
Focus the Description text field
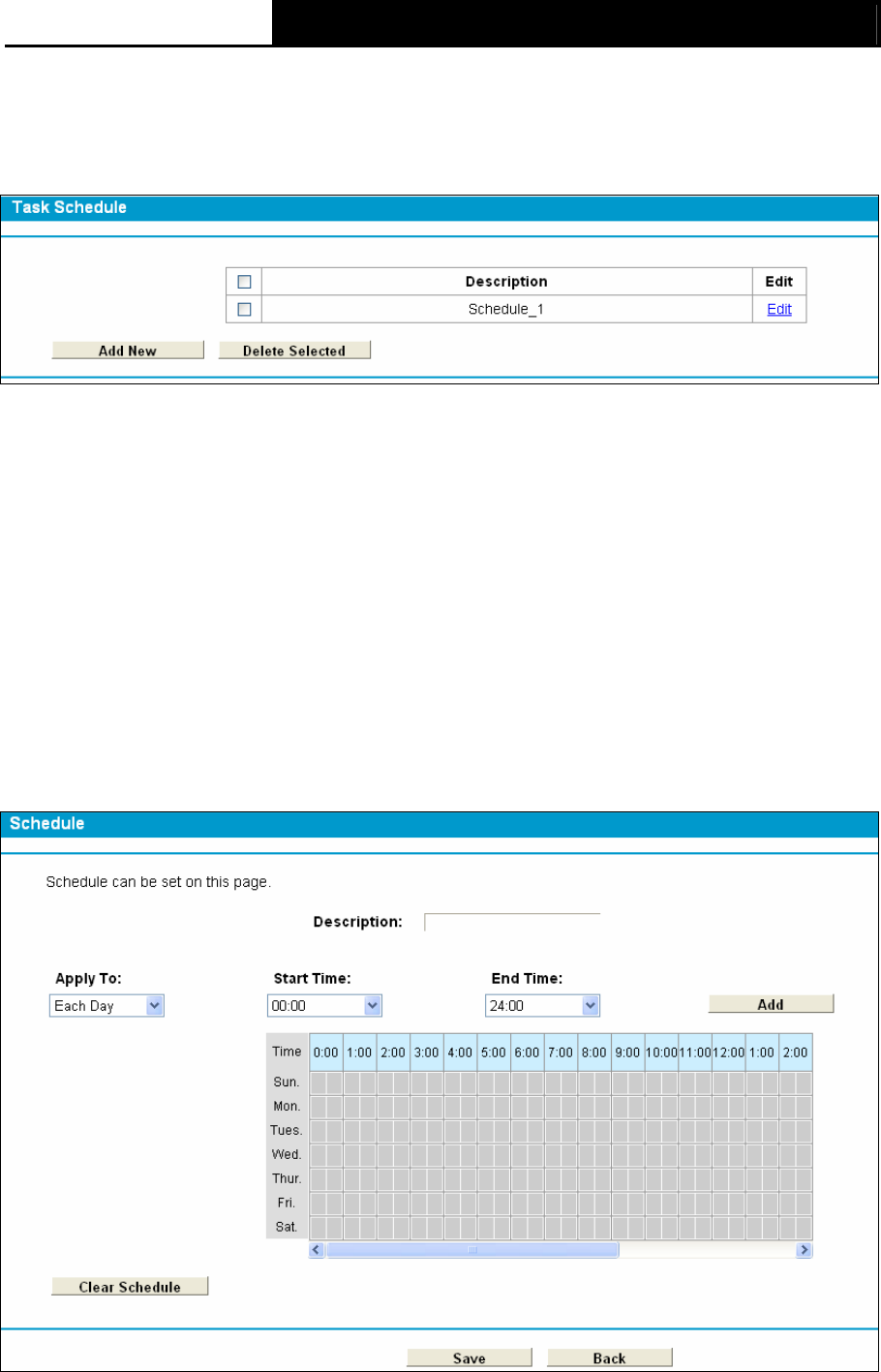512,922
